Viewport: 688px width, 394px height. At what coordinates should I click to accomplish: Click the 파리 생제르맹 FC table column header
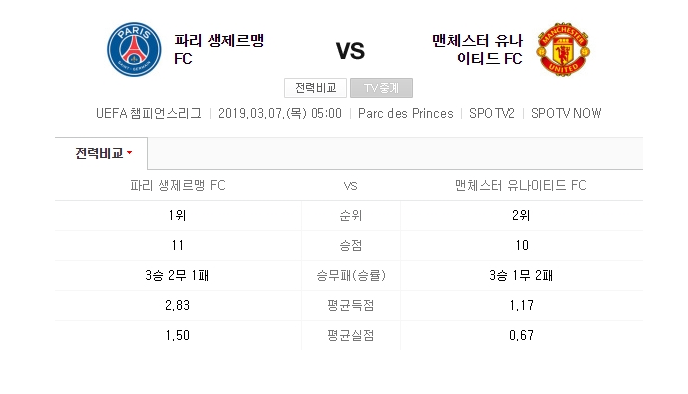pos(178,186)
